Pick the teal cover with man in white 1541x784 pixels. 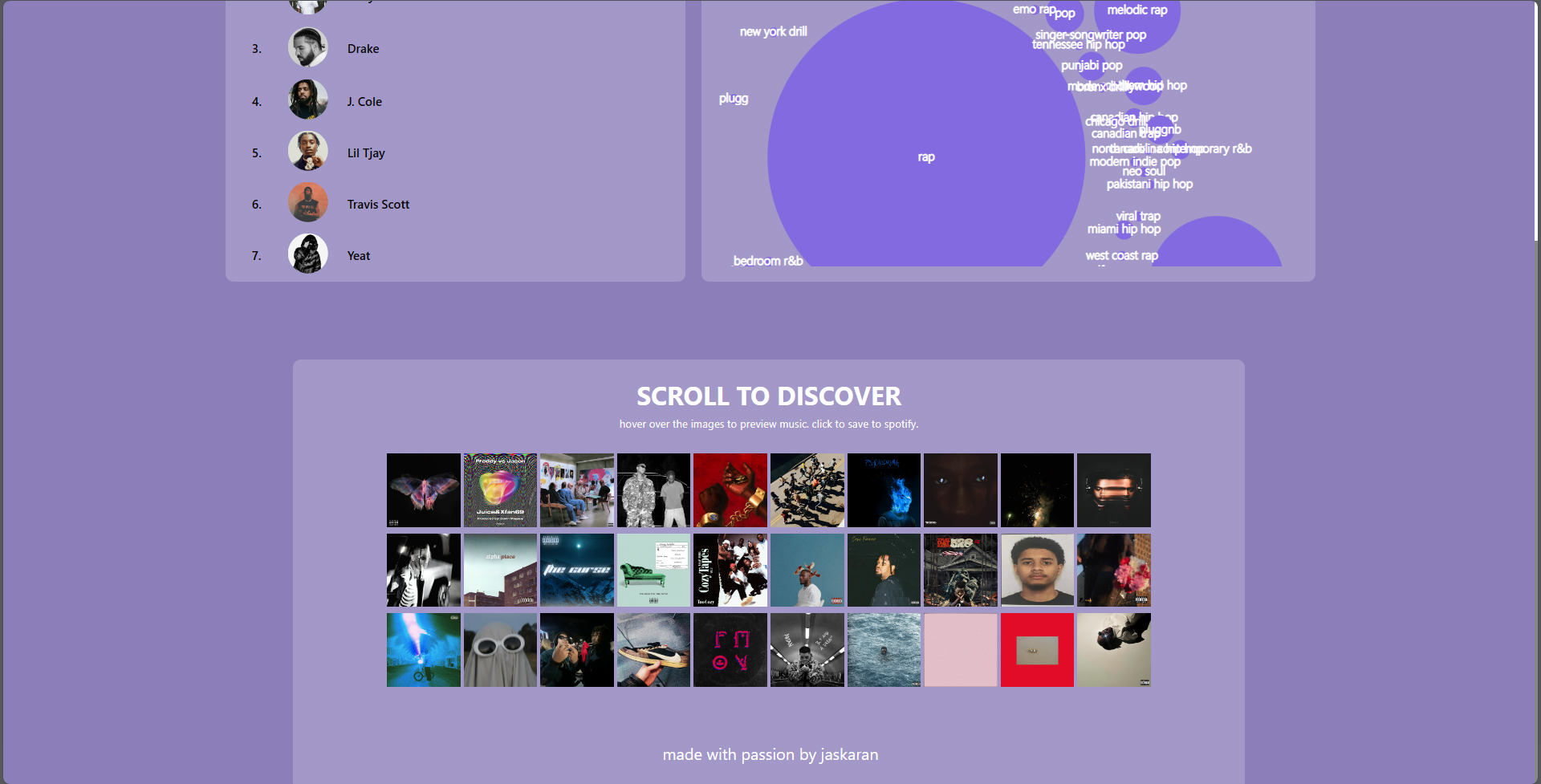pos(807,570)
